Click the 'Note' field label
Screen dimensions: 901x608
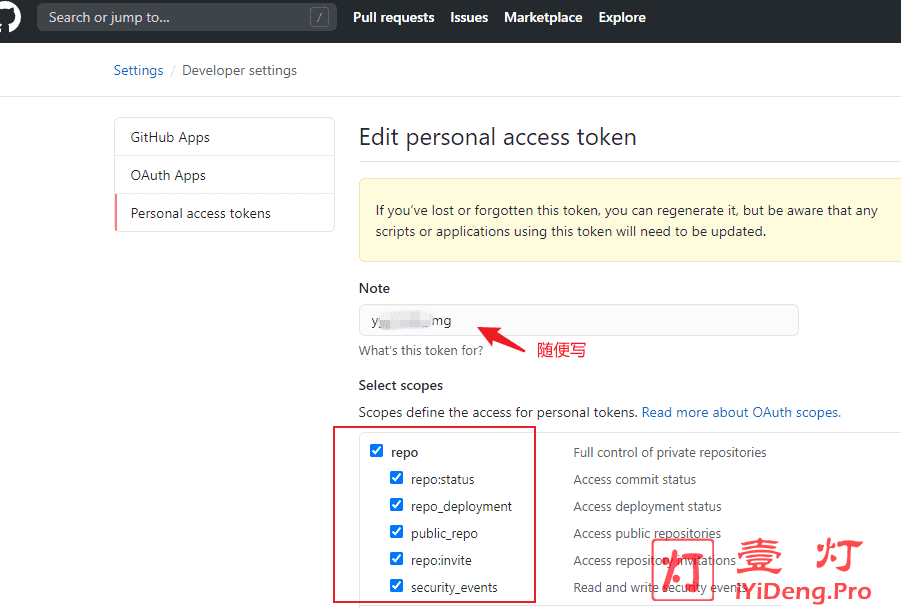tap(374, 288)
